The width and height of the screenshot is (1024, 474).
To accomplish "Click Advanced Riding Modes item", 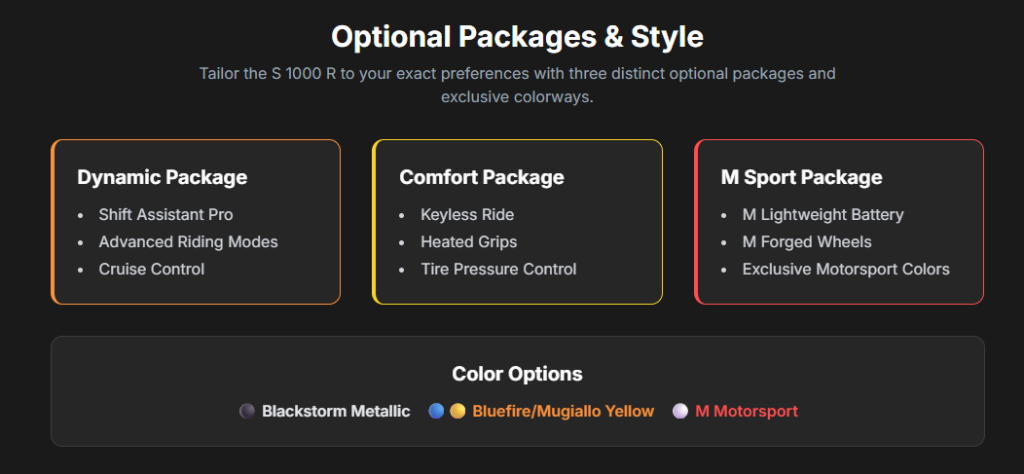I will (188, 242).
